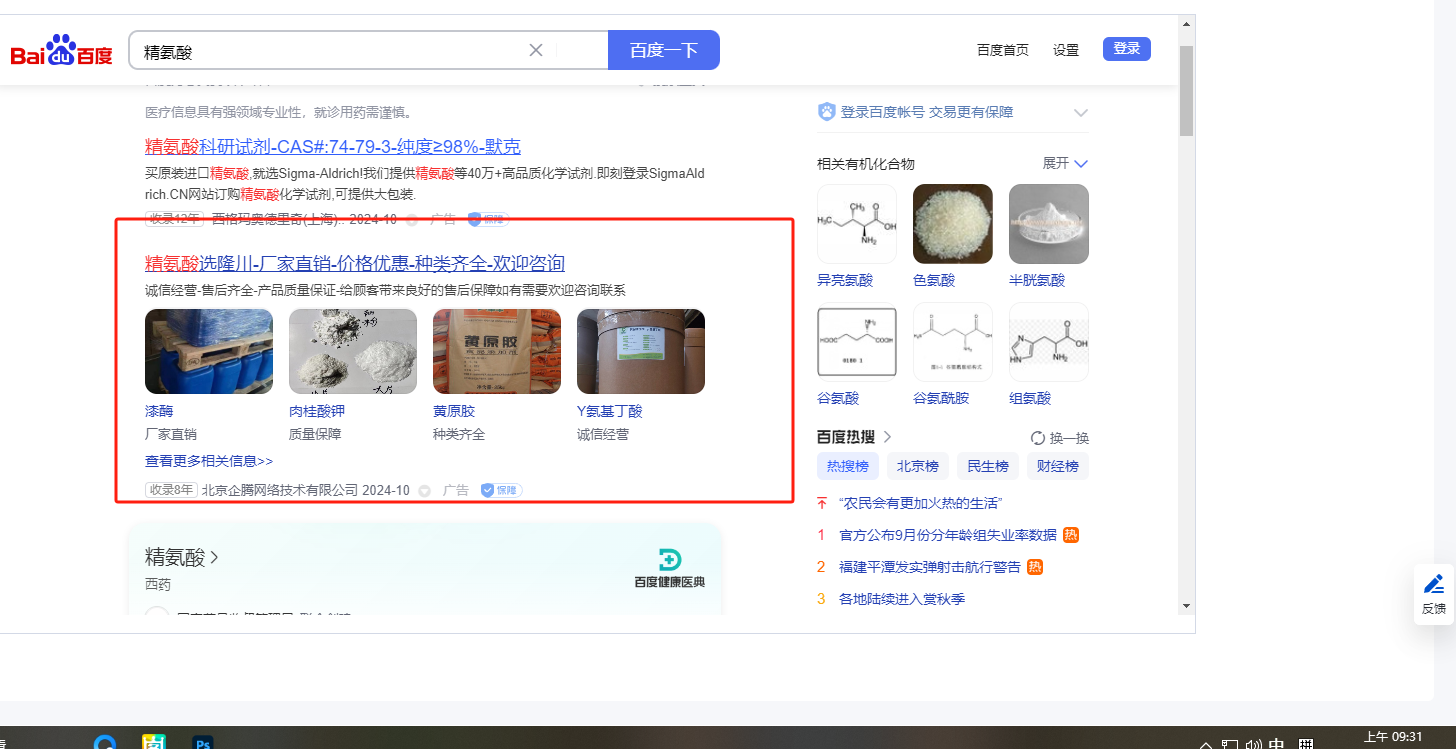Open the 谷氨酸 structure thumbnail

tap(857, 342)
